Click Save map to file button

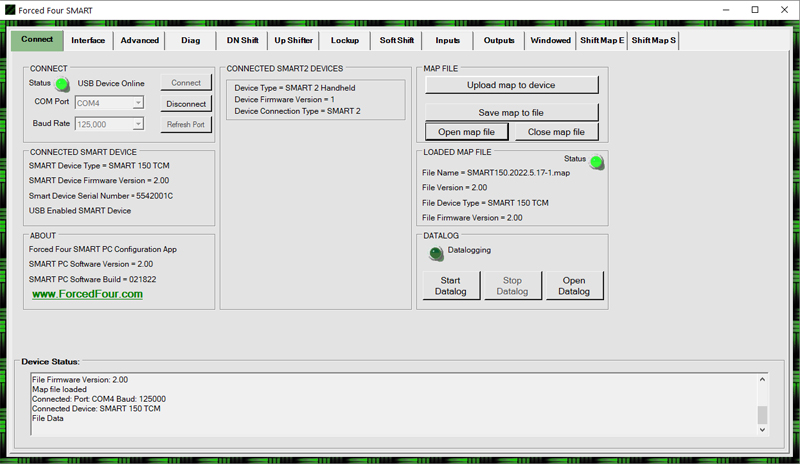tap(511, 112)
